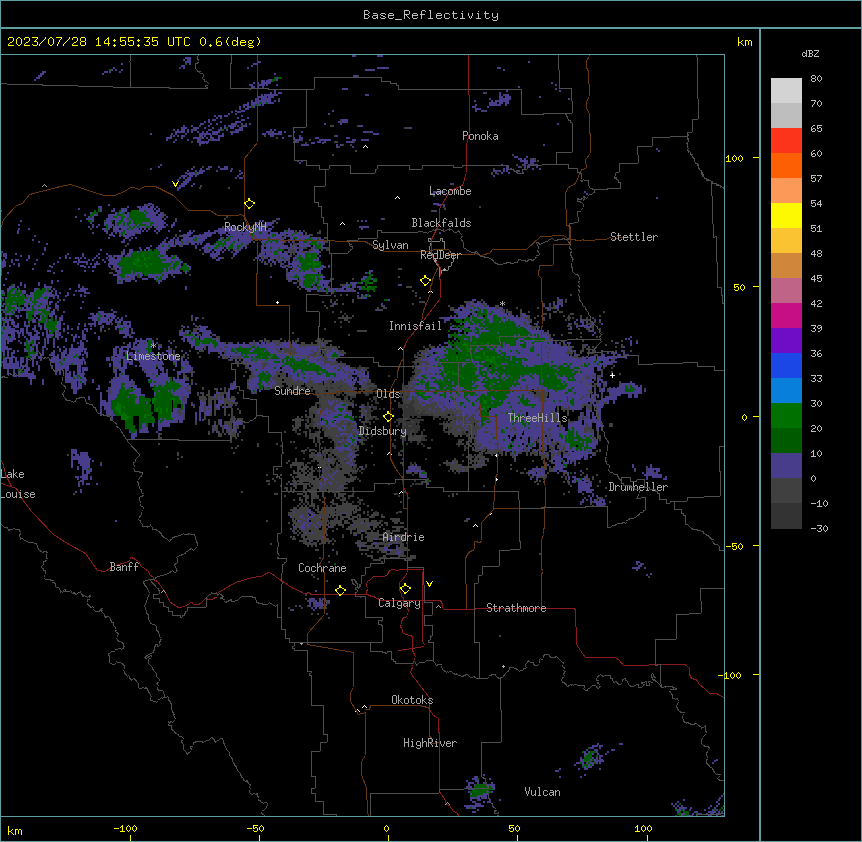Click the Okotoks city label
862x842 pixels.
(x=412, y=700)
